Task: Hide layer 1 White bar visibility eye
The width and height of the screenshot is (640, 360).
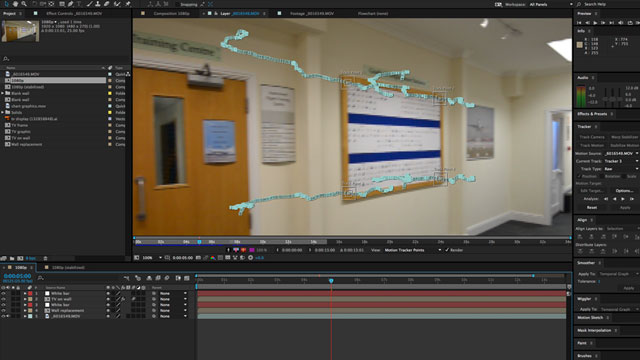Action: pyautogui.click(x=3, y=293)
